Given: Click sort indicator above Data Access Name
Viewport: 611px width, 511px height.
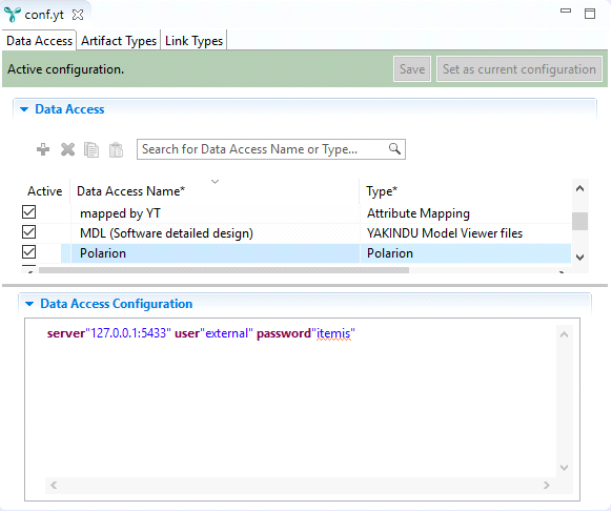Looking at the screenshot, I should (215, 181).
